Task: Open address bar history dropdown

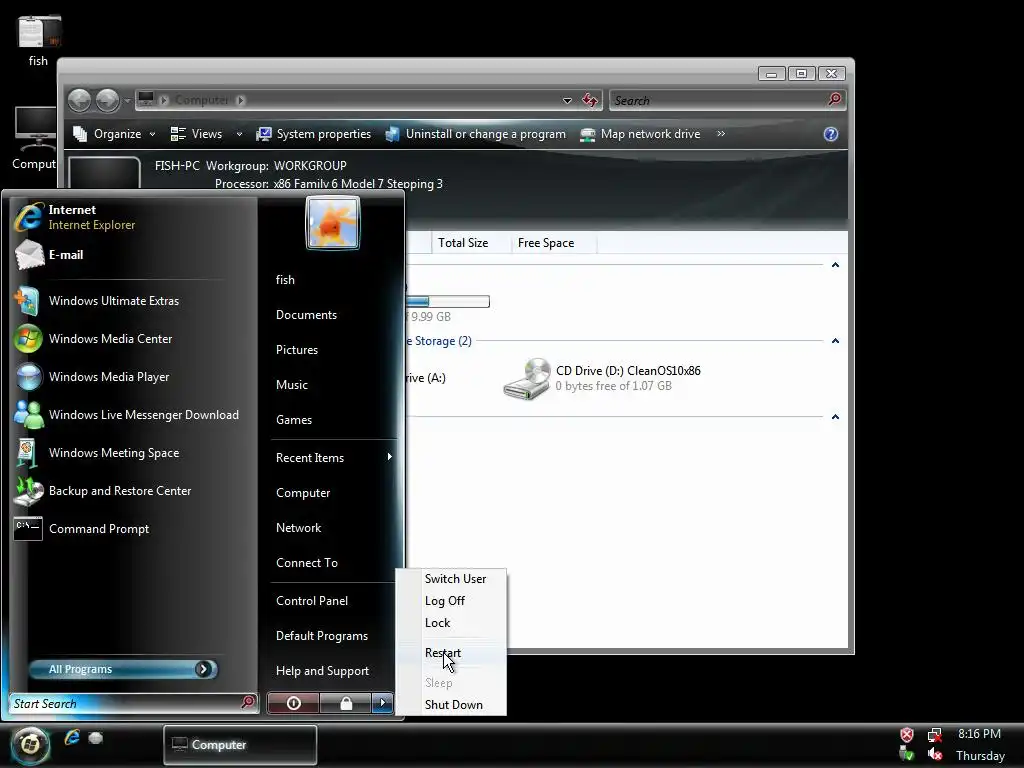Action: tap(567, 101)
